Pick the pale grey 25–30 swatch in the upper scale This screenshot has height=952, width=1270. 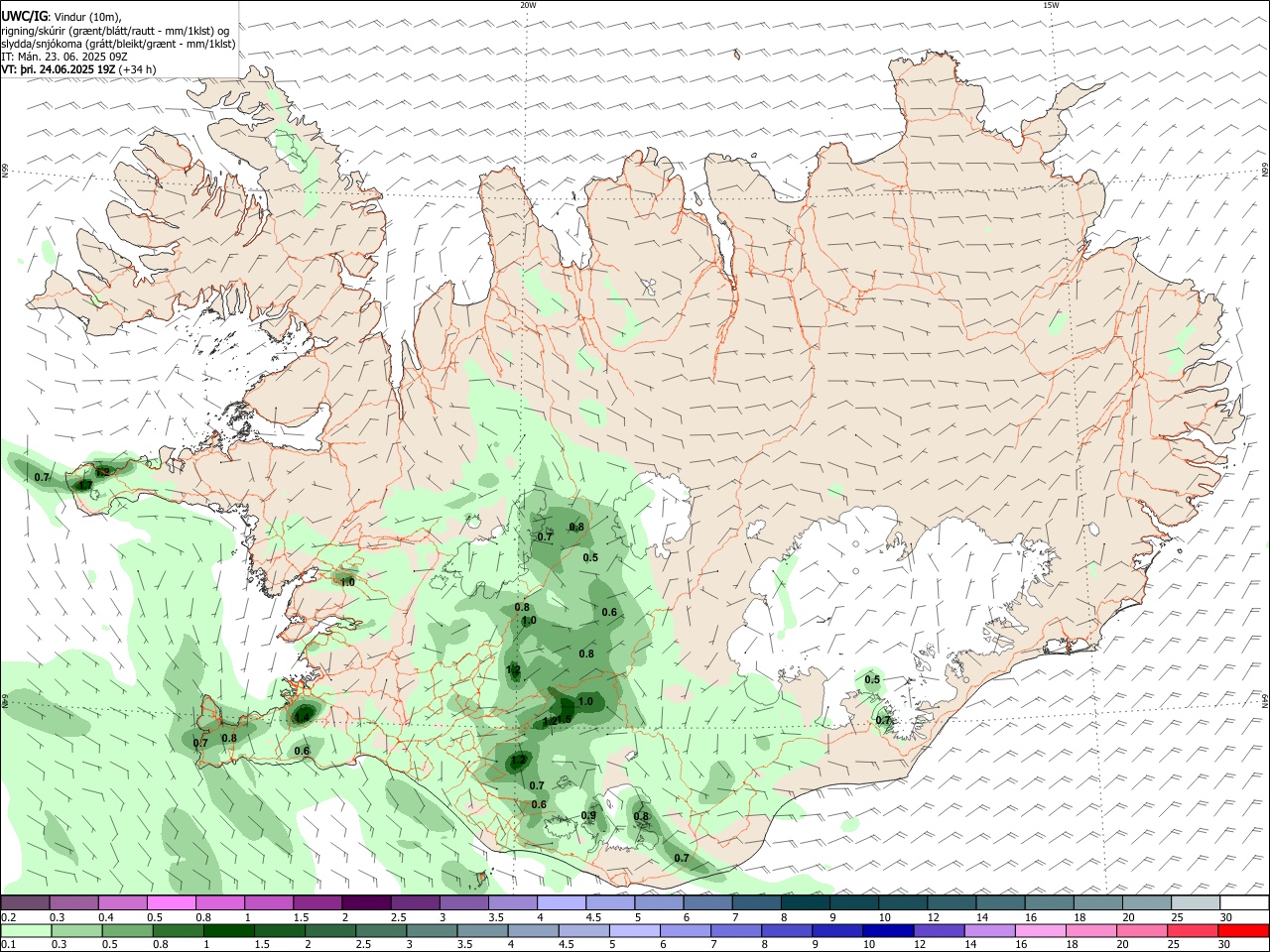point(1196,903)
